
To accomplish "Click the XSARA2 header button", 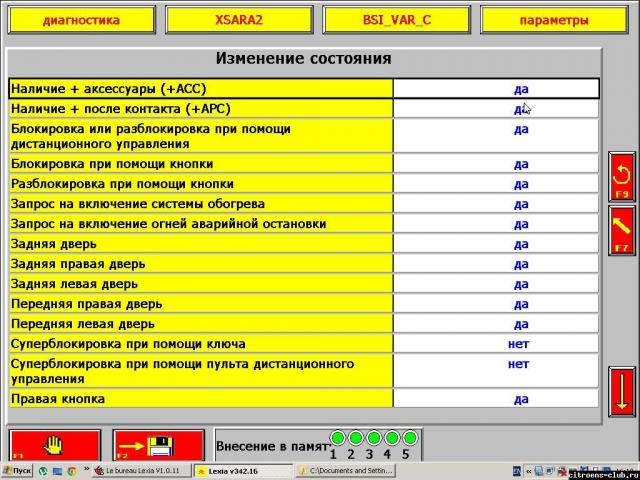I will click(x=239, y=20).
